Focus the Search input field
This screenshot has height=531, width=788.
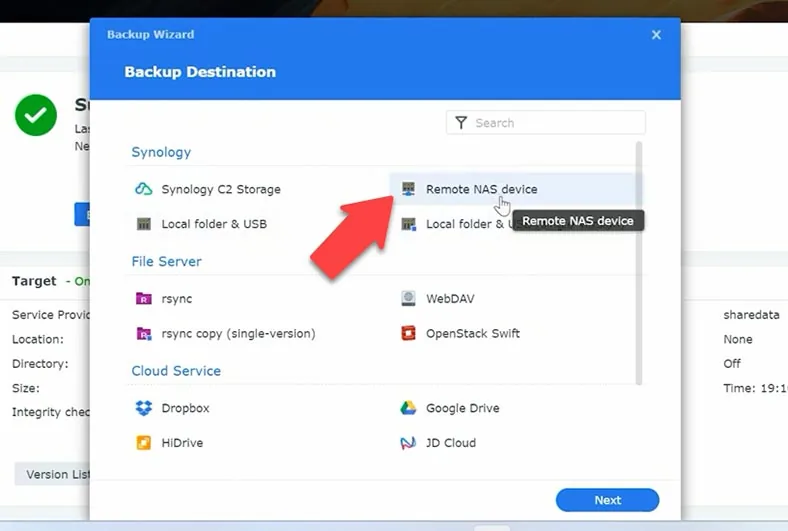pos(545,123)
